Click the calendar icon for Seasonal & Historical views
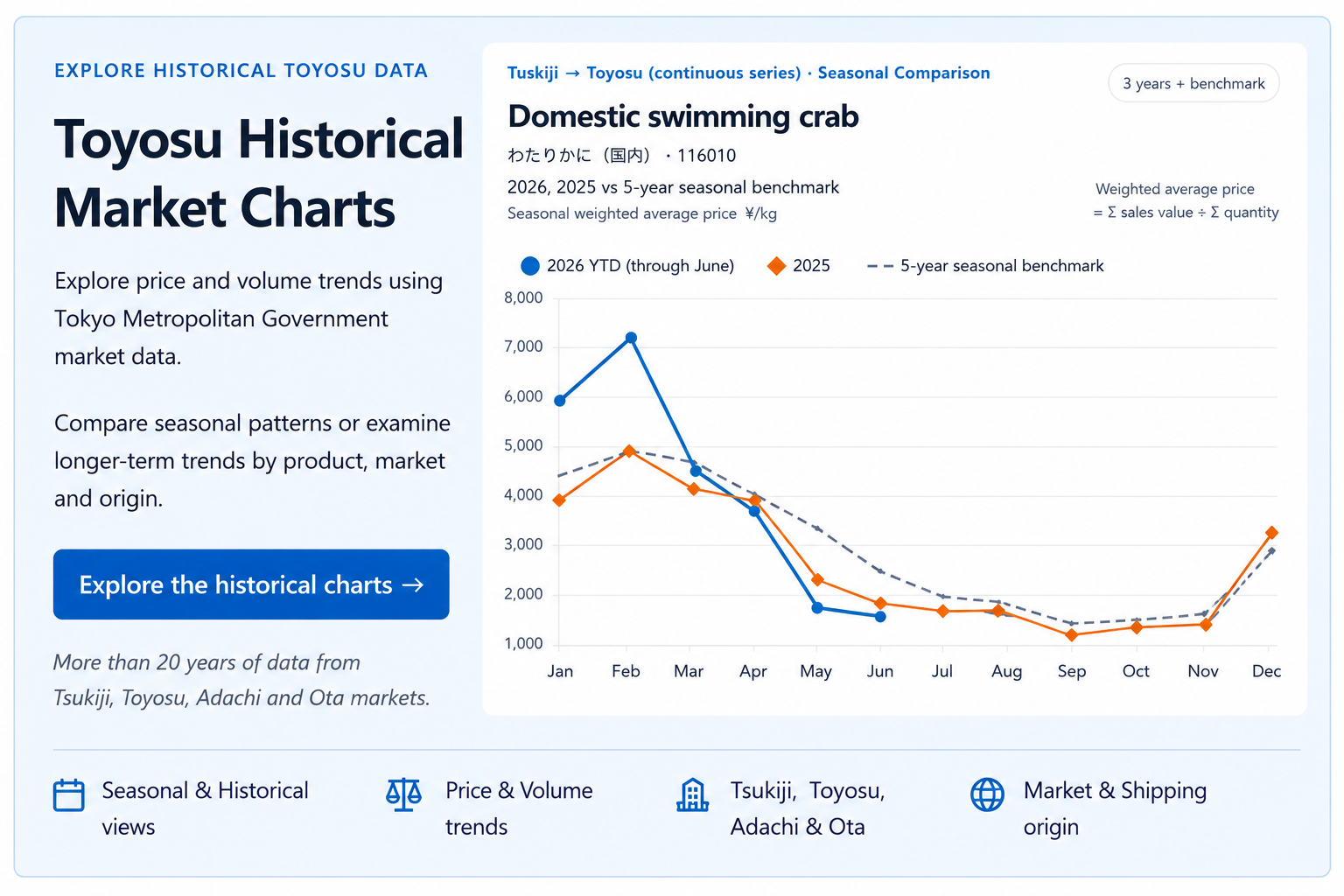The image size is (1344, 896). (x=69, y=794)
